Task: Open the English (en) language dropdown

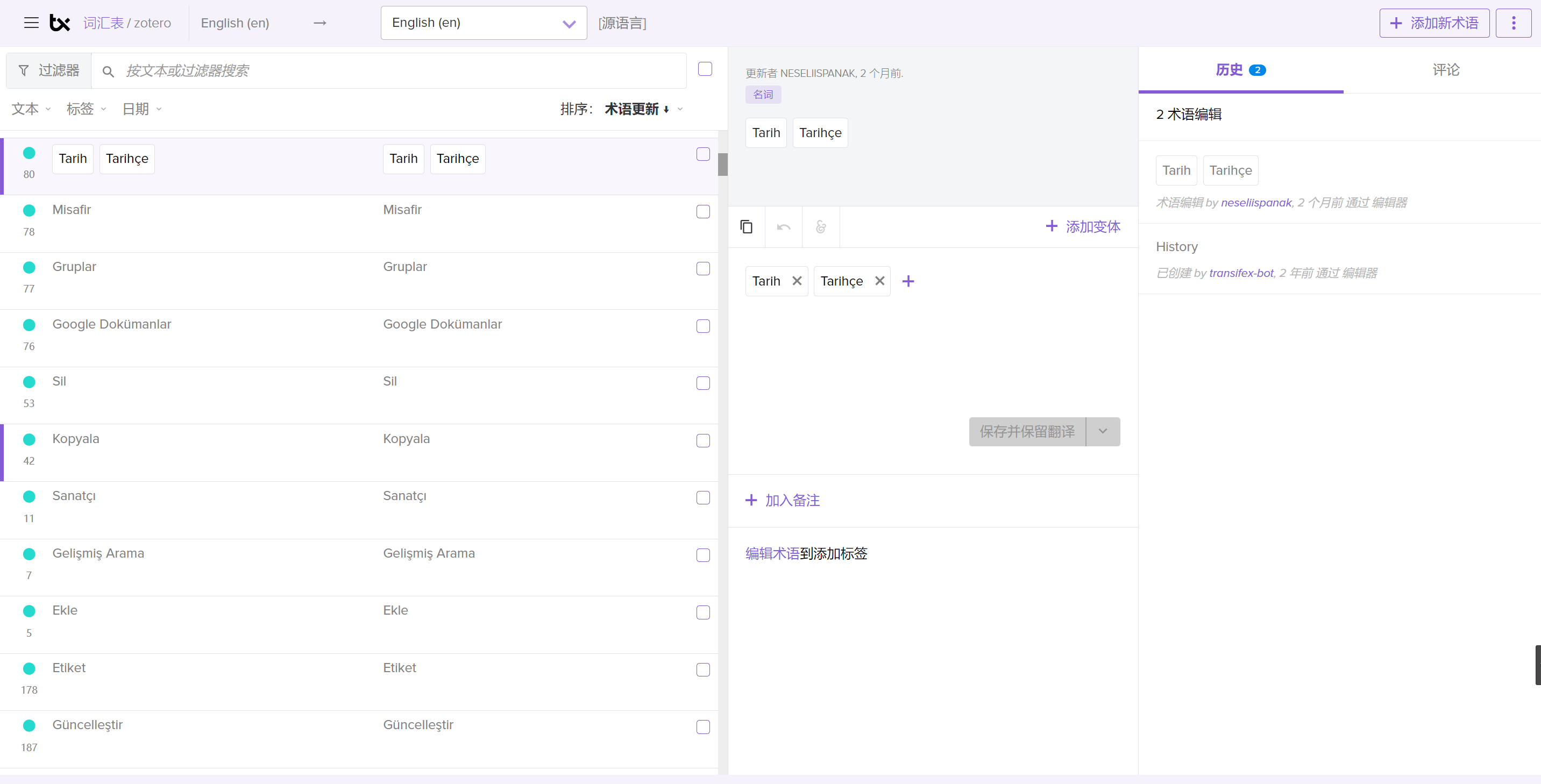Action: [484, 23]
